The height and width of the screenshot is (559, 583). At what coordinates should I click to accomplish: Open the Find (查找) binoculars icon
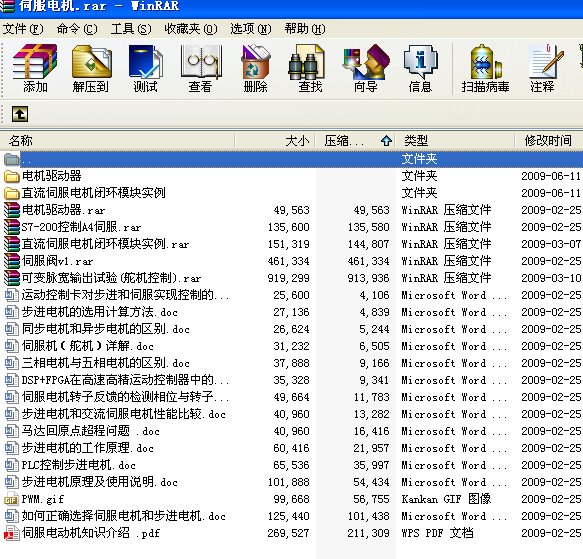pos(307,62)
